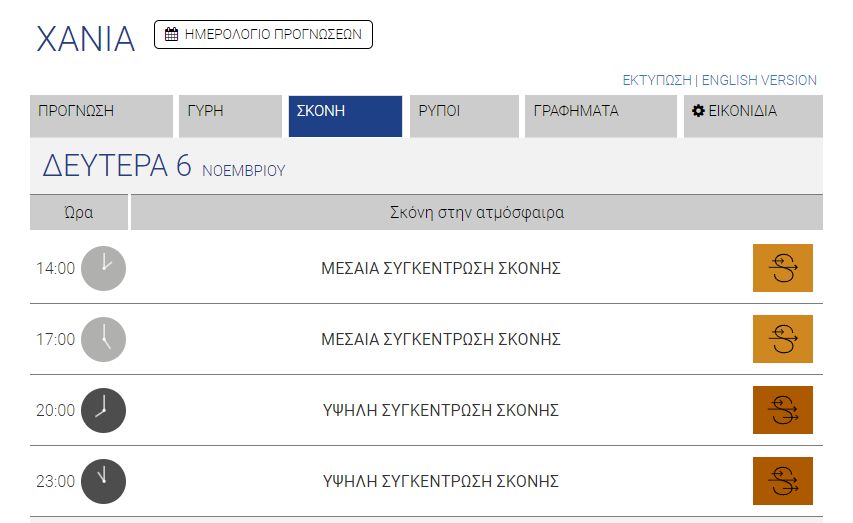
Task: Click the 14:00 clock icon
Action: point(103,268)
